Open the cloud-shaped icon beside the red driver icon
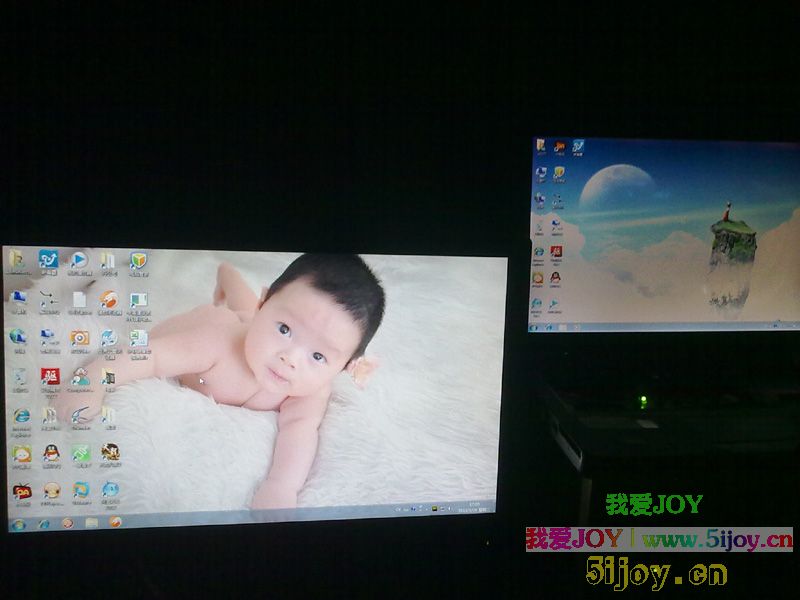 pyautogui.click(x=80, y=378)
